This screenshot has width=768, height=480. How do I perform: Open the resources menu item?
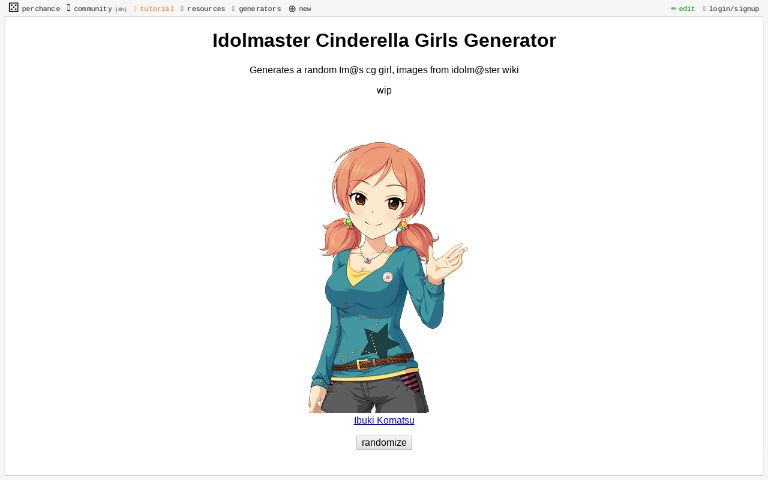[206, 9]
